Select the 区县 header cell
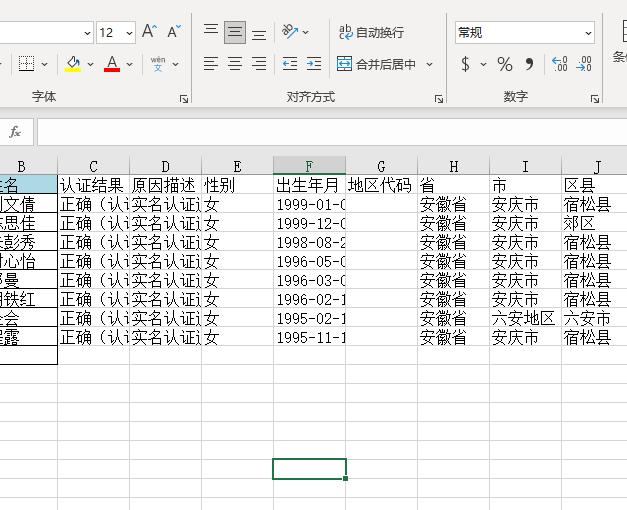The width and height of the screenshot is (627, 510). (x=594, y=185)
